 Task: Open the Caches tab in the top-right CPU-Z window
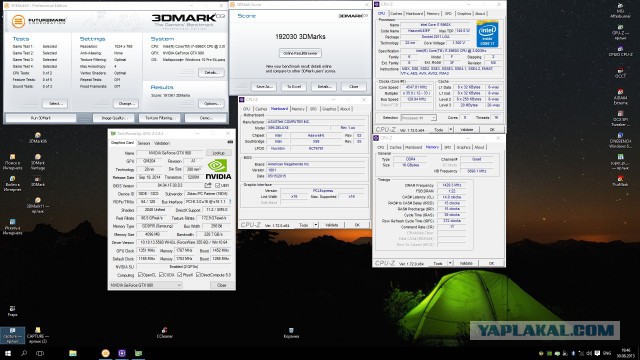pos(396,13)
